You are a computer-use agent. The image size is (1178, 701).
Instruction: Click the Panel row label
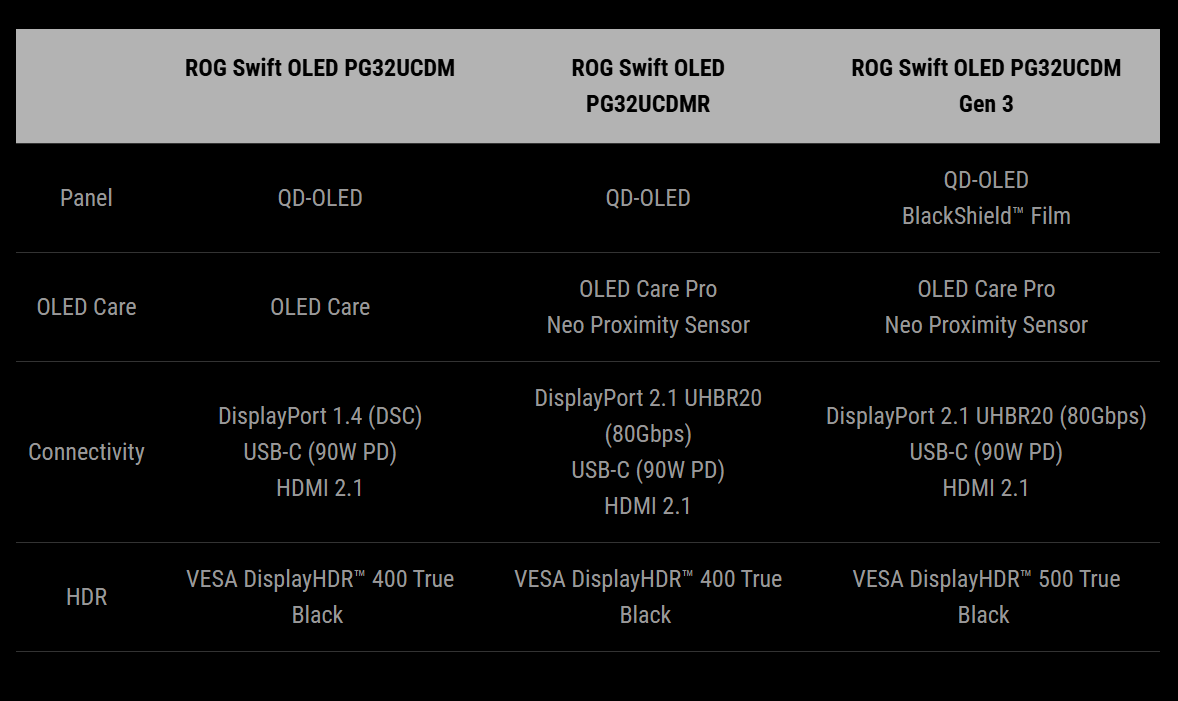(x=86, y=198)
